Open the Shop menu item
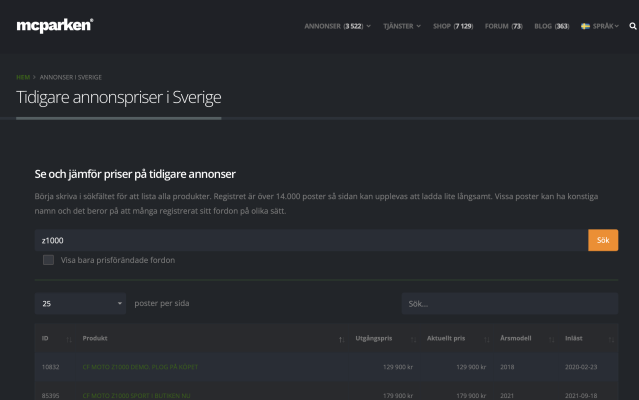The width and height of the screenshot is (639, 400). (453, 26)
